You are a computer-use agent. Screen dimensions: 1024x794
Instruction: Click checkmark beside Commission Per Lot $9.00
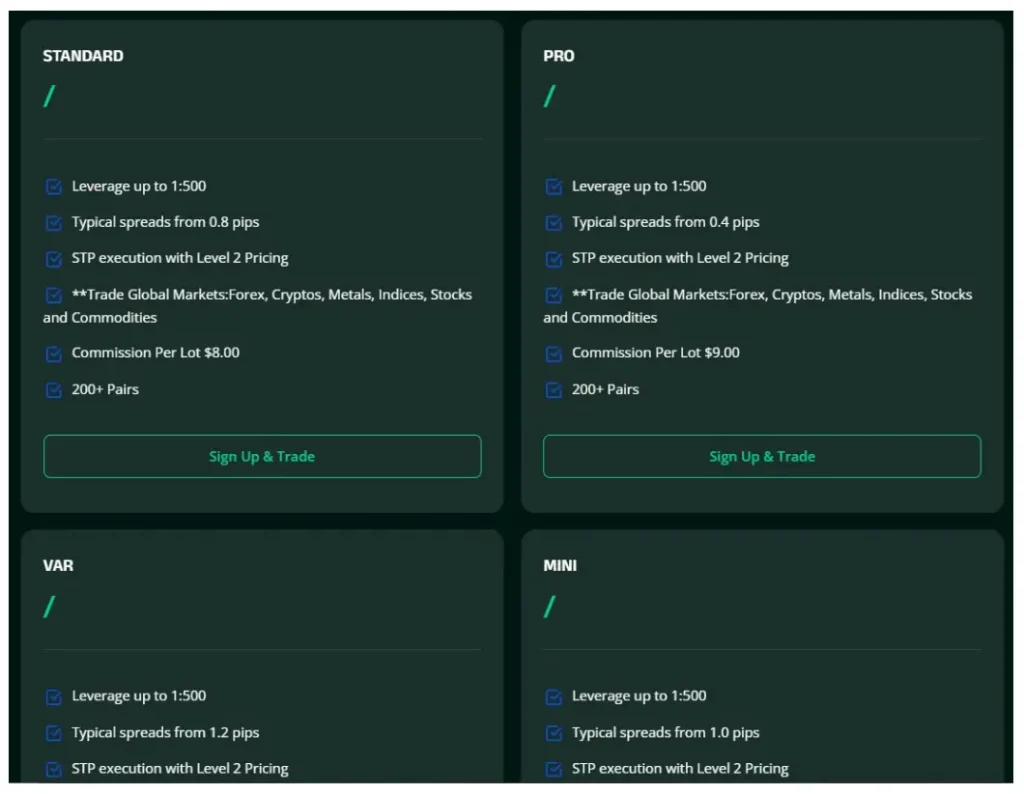[x=554, y=353]
